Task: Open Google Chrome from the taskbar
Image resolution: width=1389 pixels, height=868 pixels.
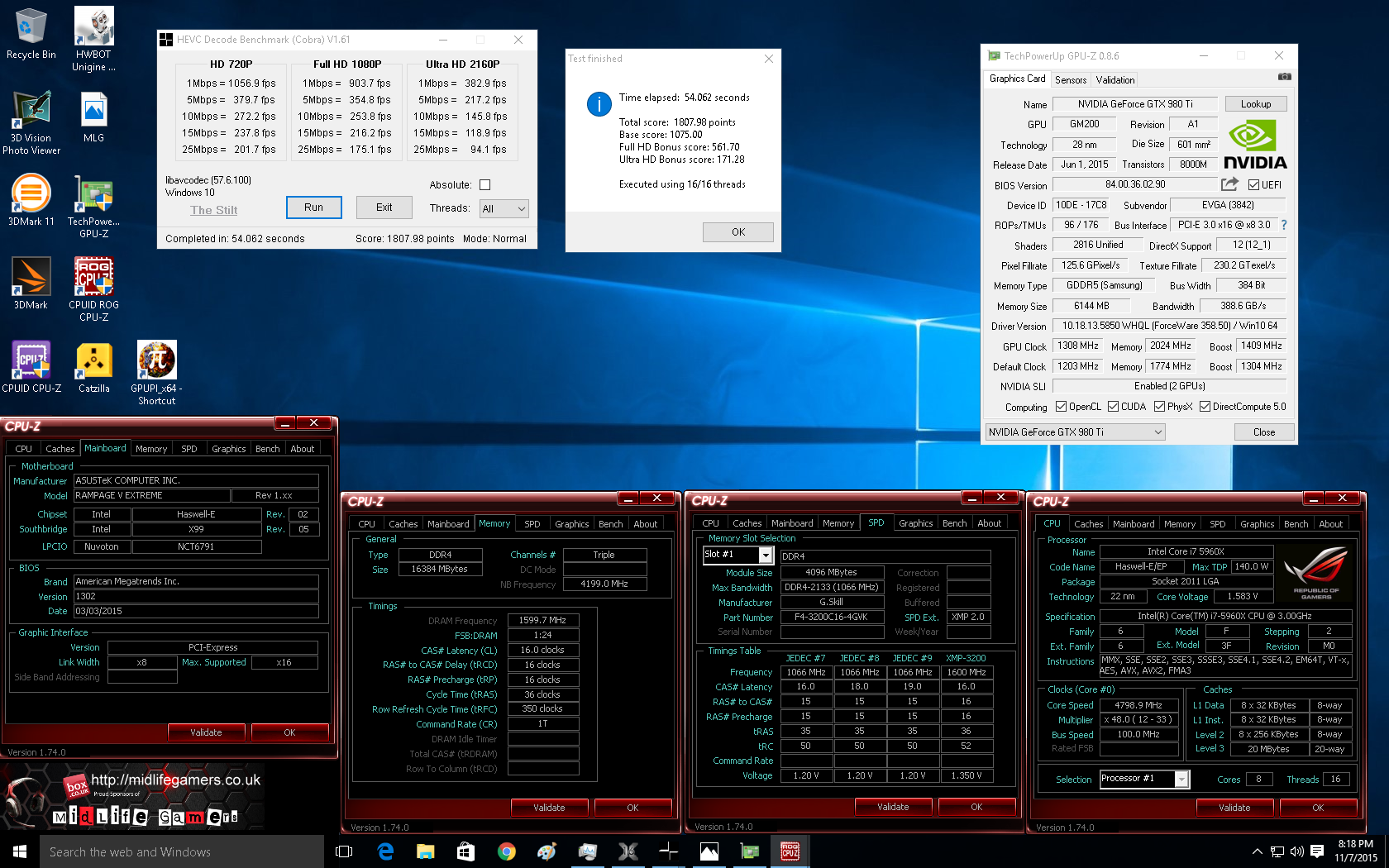Action: coord(506,851)
